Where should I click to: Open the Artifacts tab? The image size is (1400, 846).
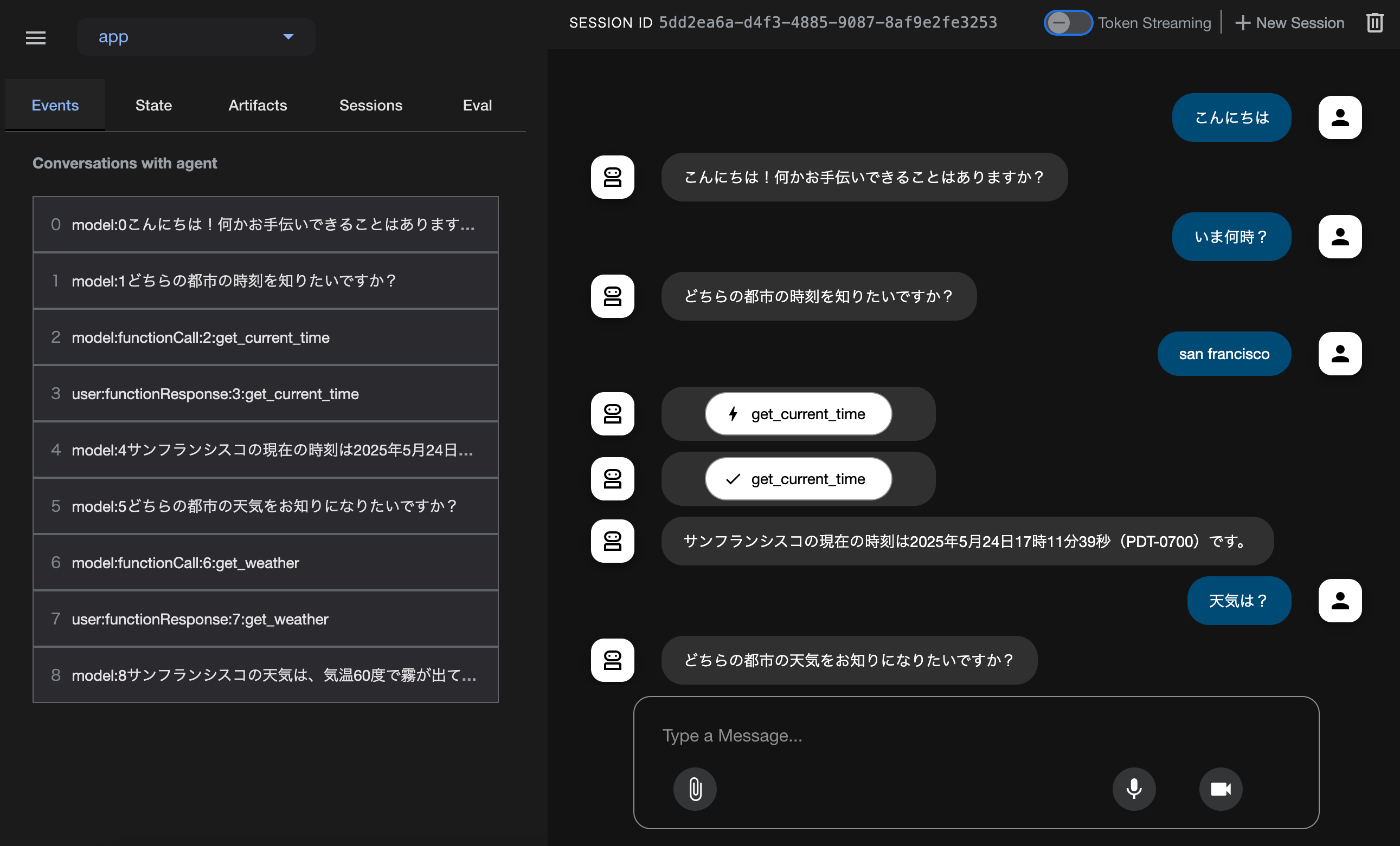point(258,105)
